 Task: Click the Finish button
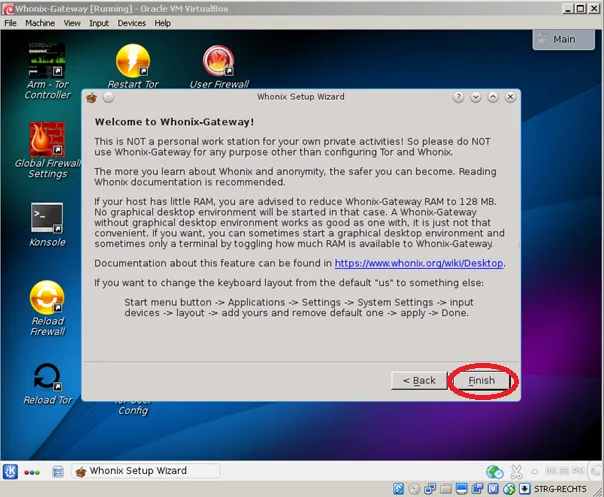pyautogui.click(x=482, y=381)
